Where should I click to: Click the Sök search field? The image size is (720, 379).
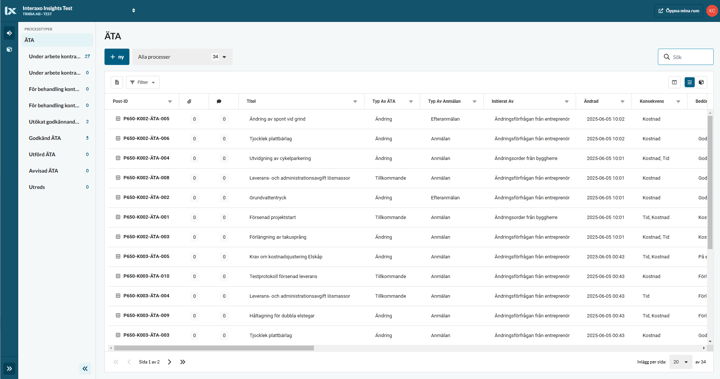point(686,57)
